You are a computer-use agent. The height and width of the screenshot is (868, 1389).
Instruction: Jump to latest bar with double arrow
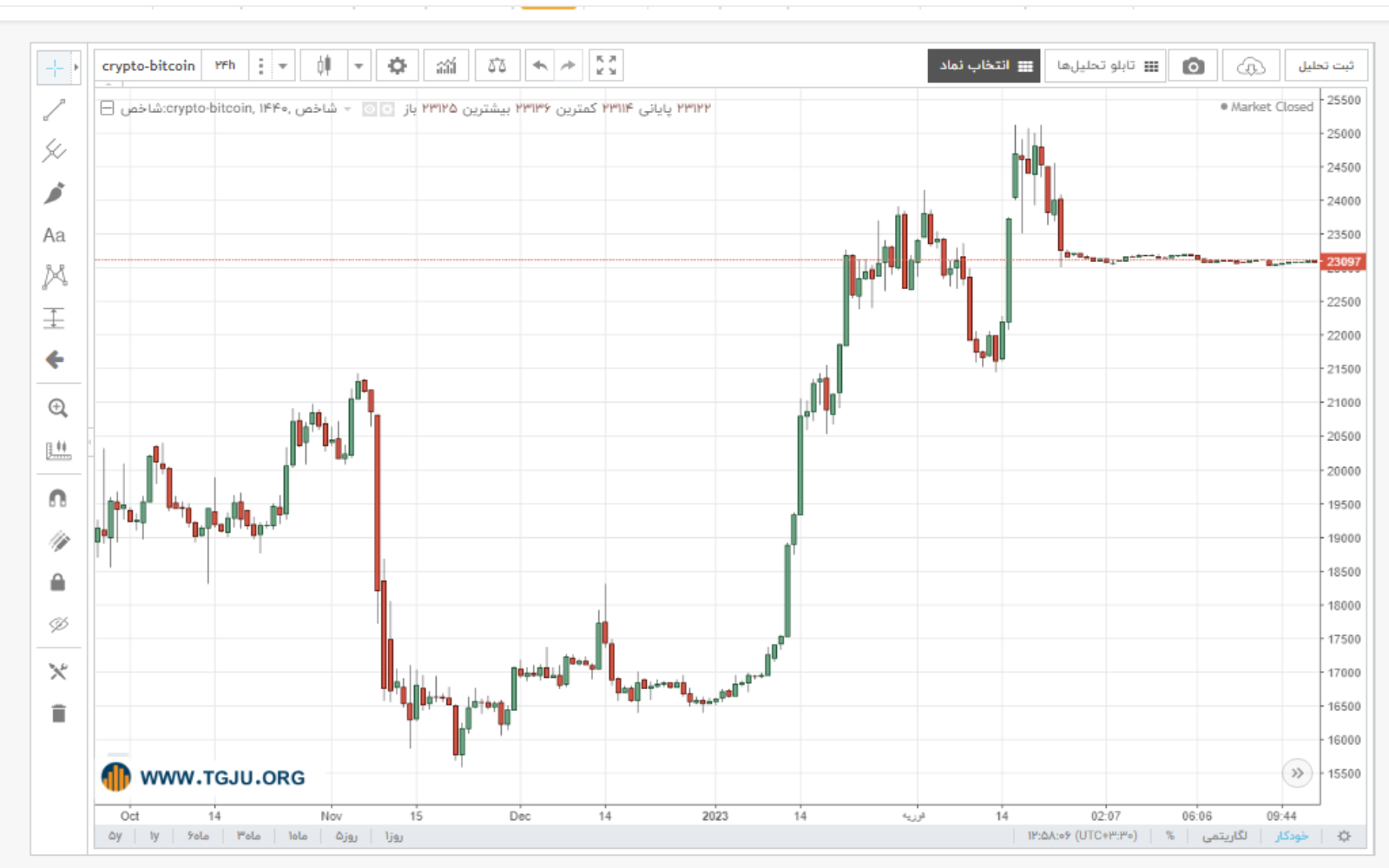(x=1297, y=773)
